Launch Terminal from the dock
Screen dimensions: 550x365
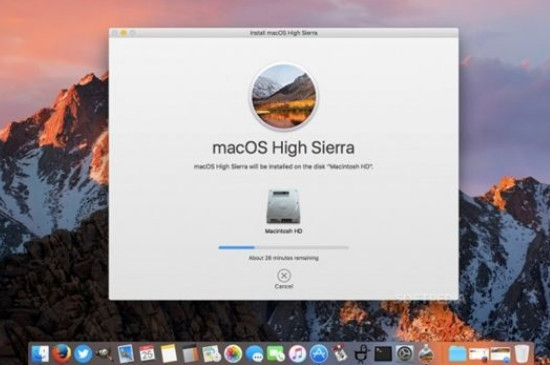coord(383,354)
